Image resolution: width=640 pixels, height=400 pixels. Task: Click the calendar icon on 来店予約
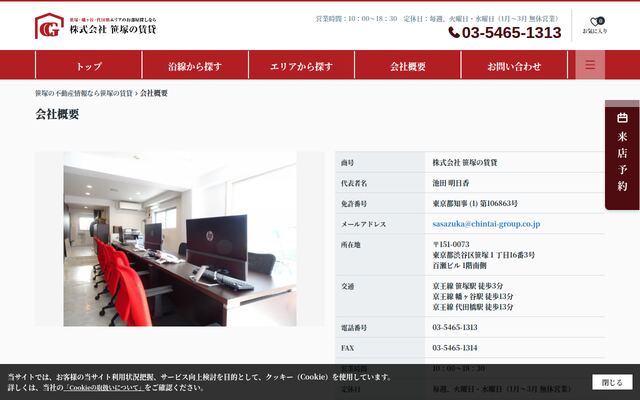[x=622, y=118]
